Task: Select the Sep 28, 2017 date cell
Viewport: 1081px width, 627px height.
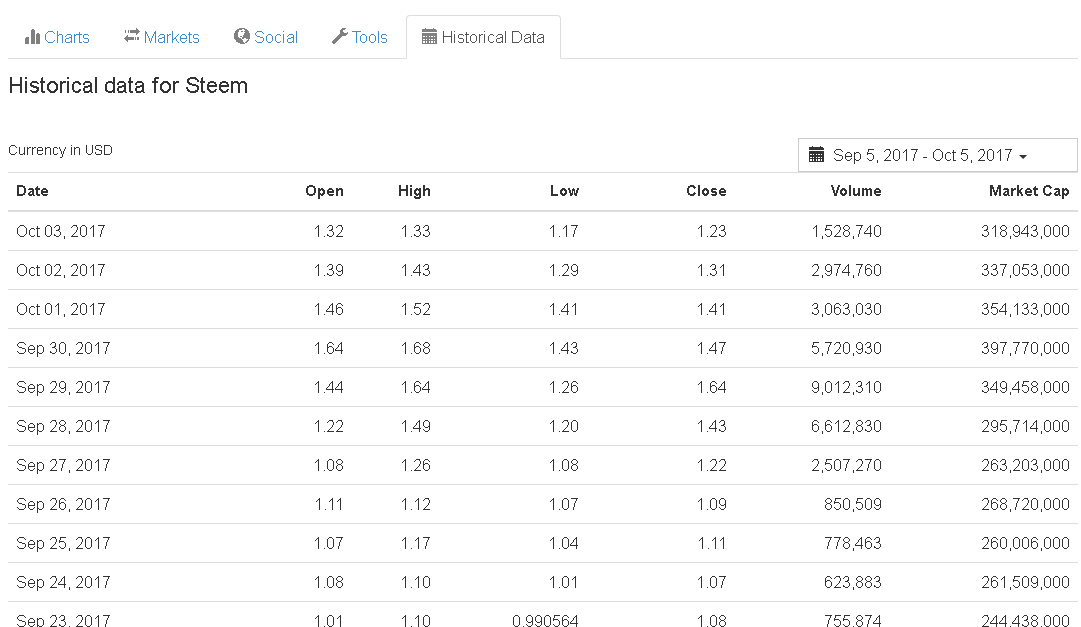Action: tap(63, 426)
